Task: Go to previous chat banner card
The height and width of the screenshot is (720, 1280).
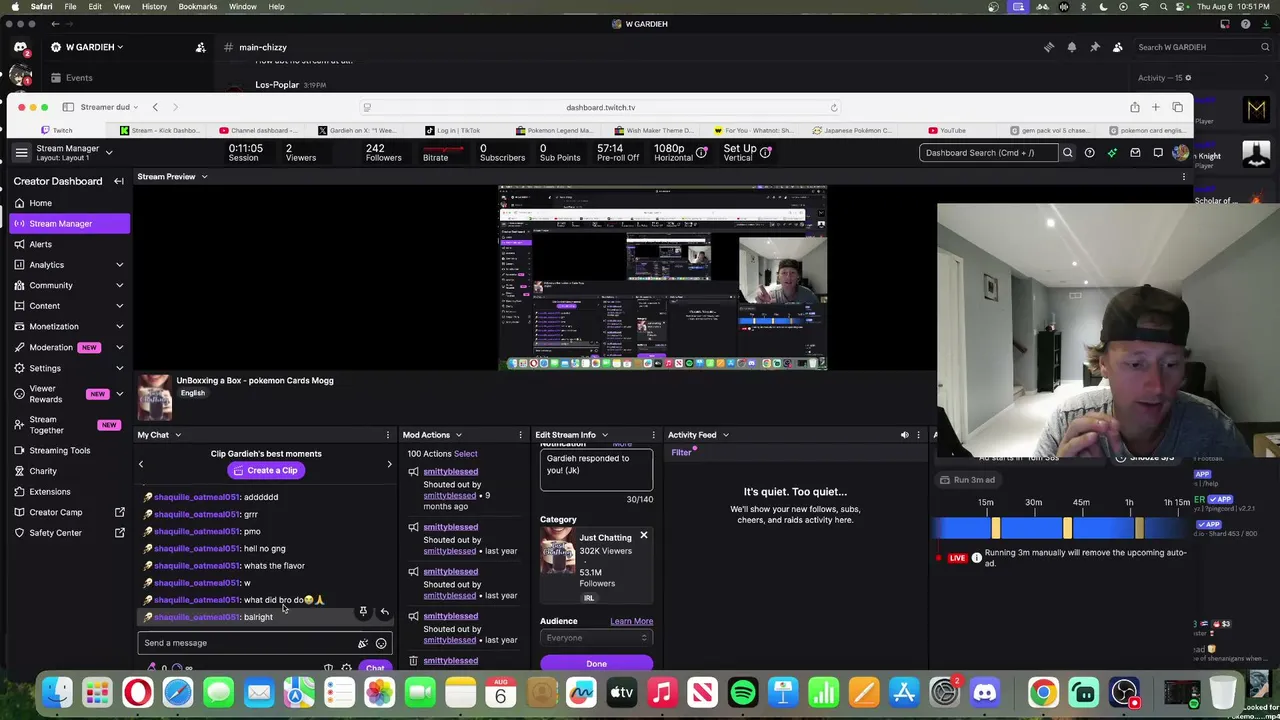Action: [x=141, y=464]
